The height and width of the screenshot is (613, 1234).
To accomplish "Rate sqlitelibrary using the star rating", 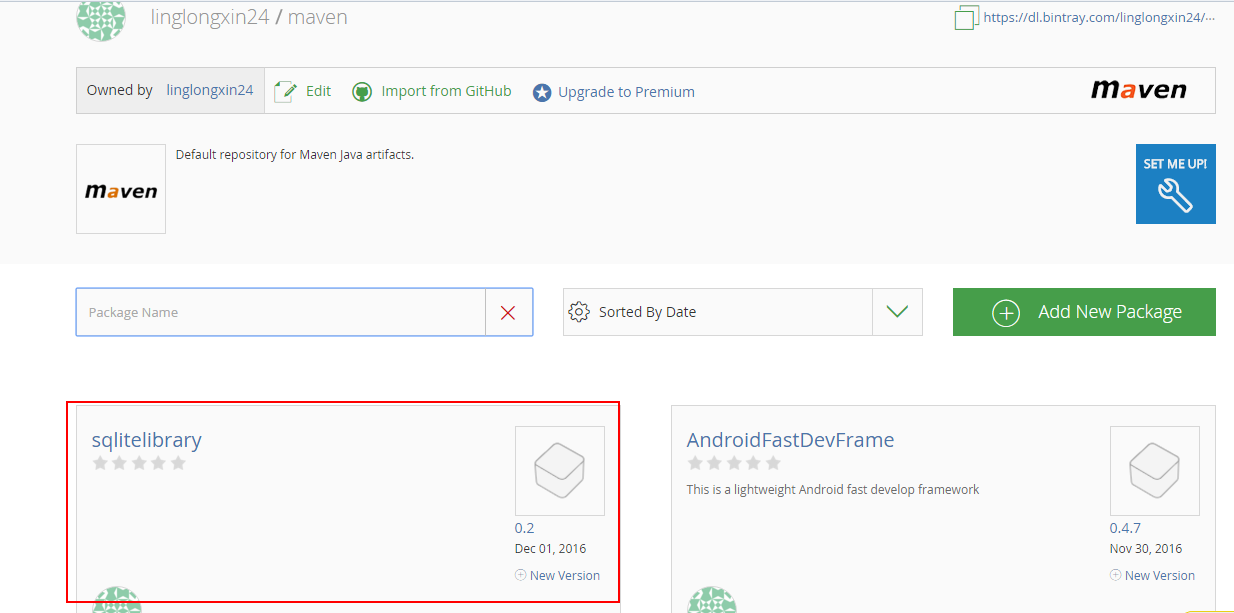I will point(139,463).
